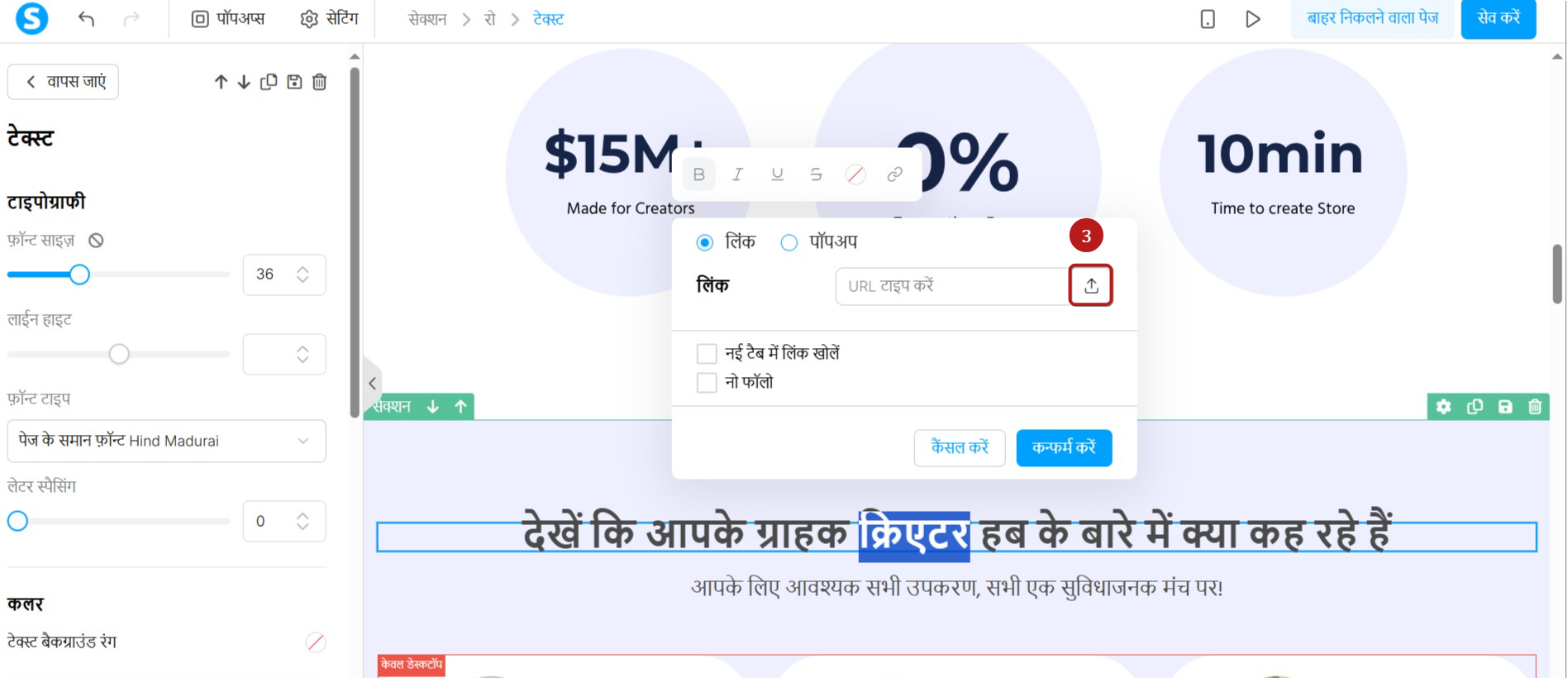Click upload file icon beside URL field

1091,285
